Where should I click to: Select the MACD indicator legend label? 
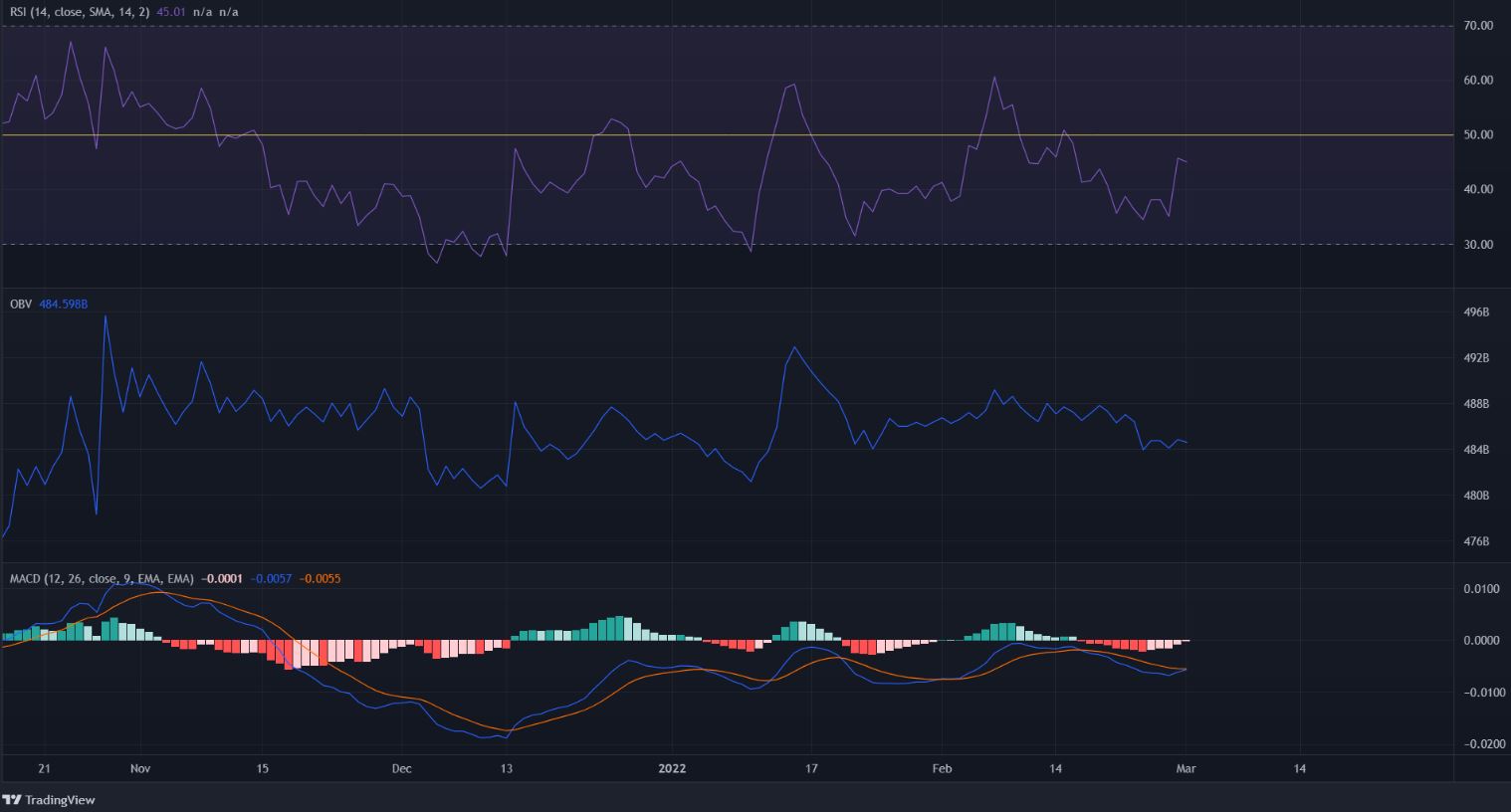tap(100, 578)
